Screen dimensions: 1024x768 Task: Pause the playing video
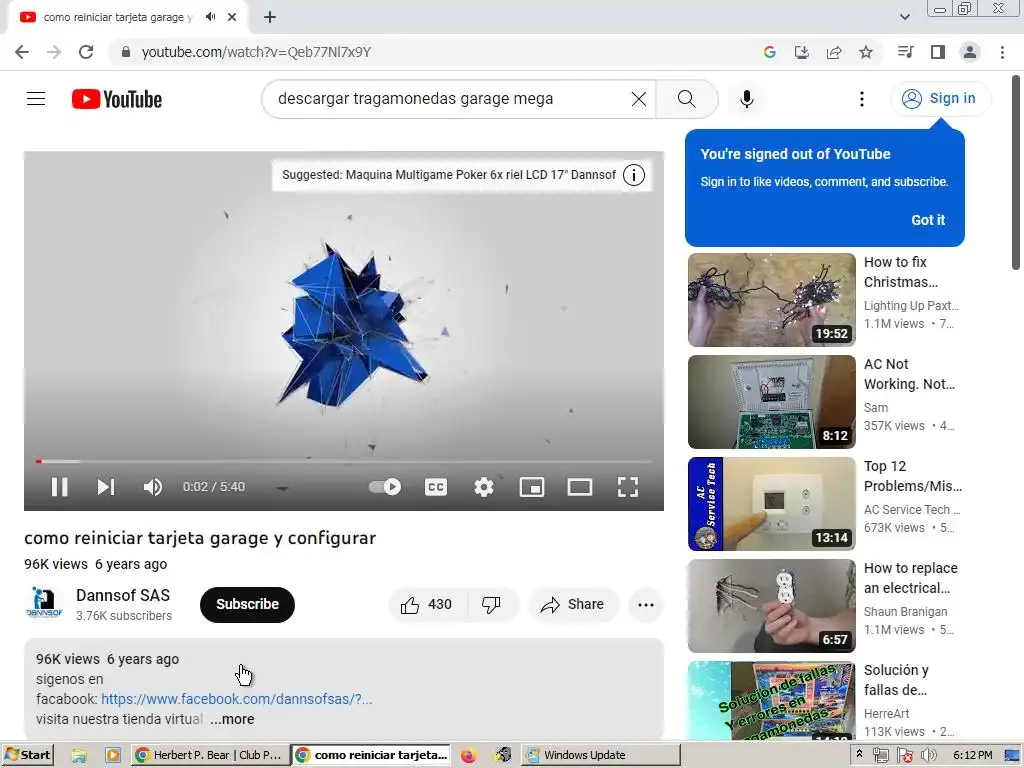click(x=59, y=487)
